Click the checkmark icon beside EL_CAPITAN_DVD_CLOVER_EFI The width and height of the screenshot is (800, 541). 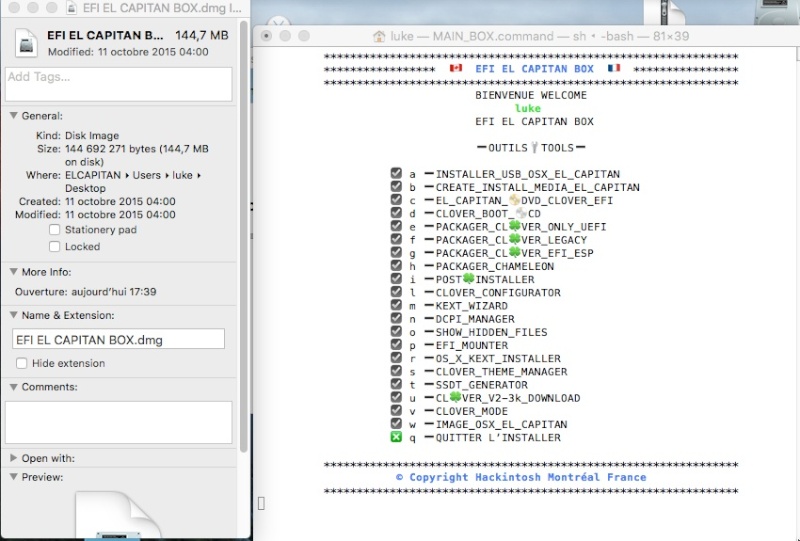pyautogui.click(x=396, y=200)
